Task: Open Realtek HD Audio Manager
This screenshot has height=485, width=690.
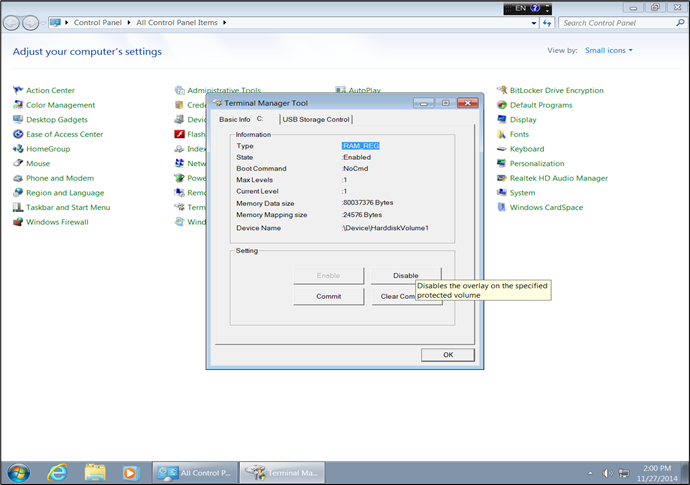Action: click(558, 178)
